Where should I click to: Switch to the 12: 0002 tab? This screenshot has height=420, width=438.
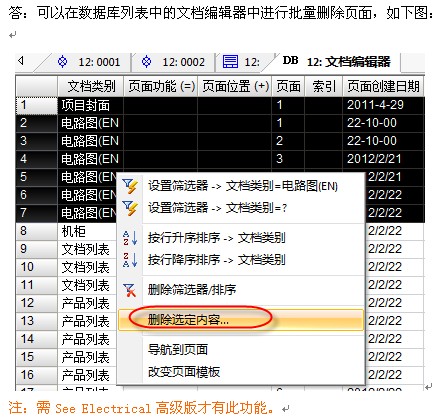pos(173,62)
